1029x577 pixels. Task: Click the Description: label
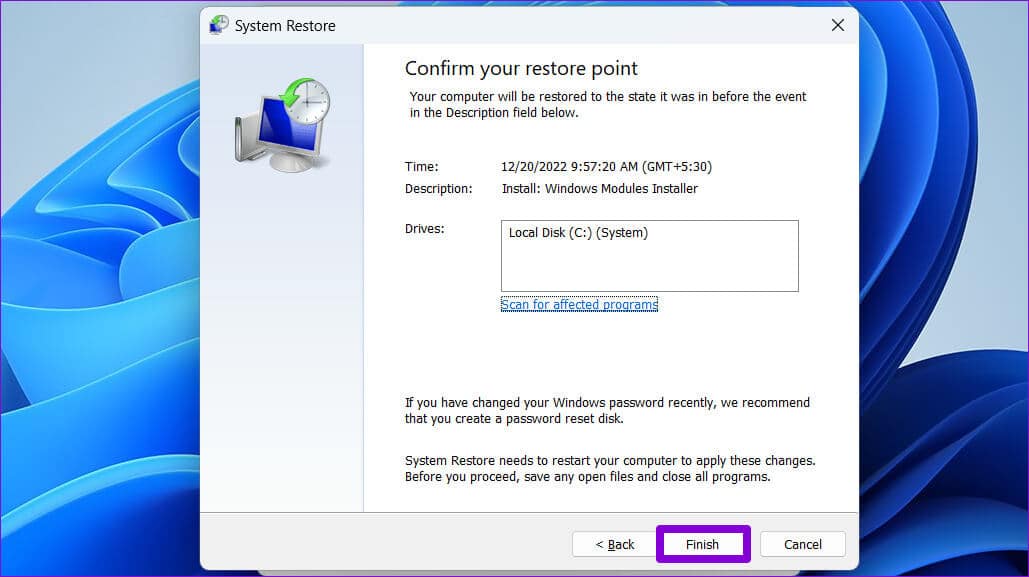(438, 188)
